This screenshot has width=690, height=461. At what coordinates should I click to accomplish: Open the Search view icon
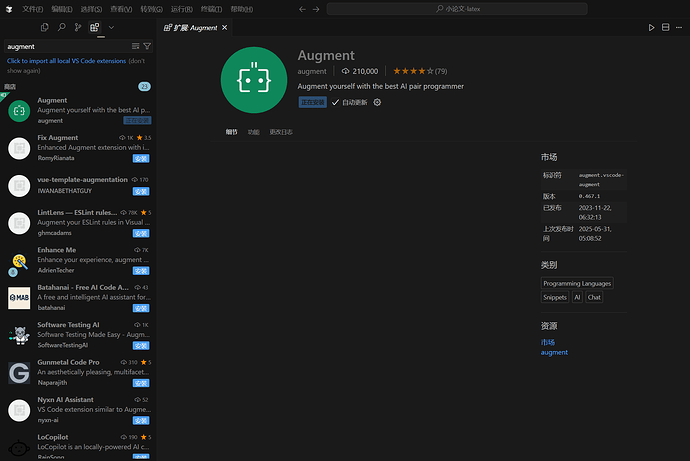(62, 27)
